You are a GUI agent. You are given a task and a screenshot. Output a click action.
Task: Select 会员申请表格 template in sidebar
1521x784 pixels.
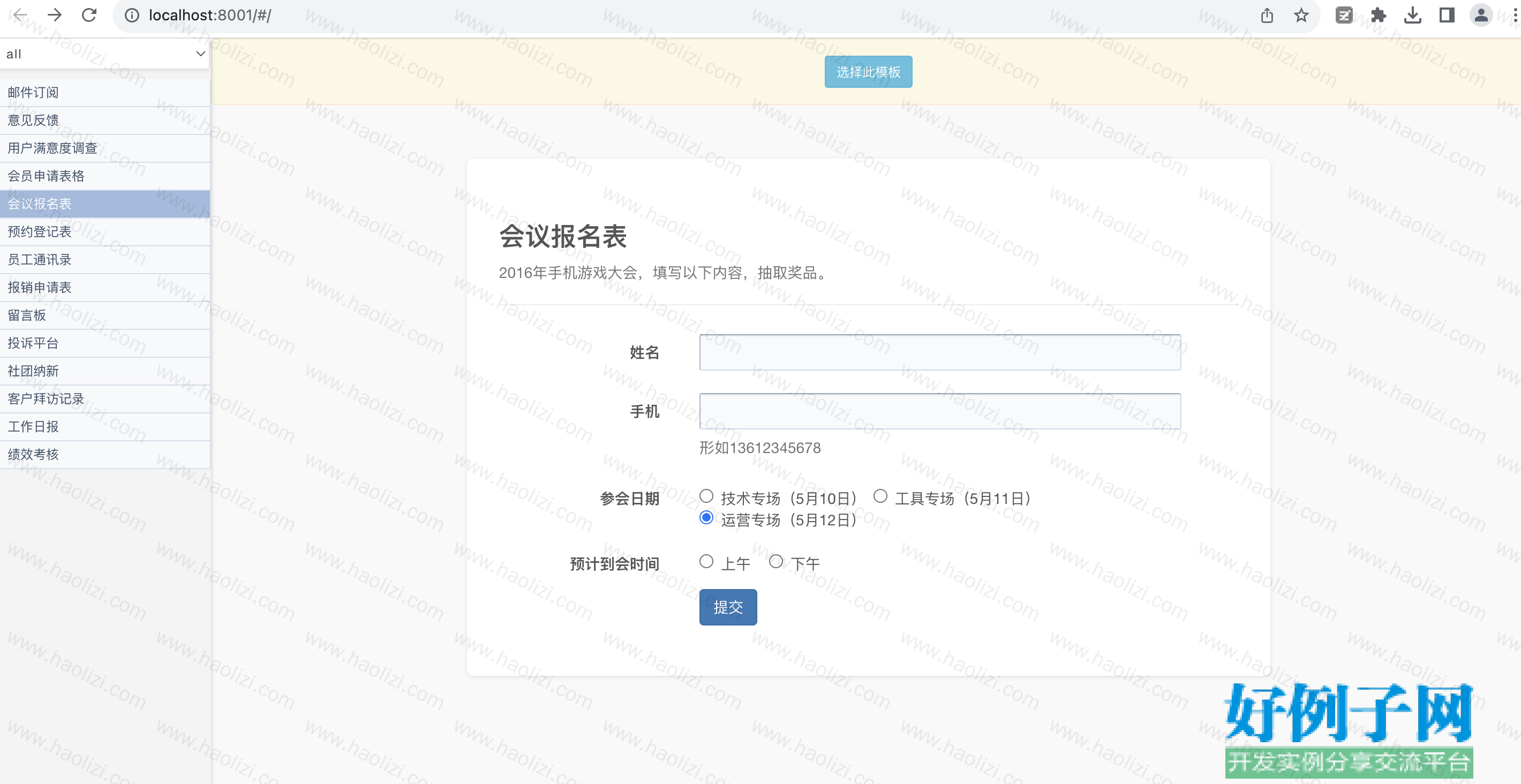pos(105,176)
